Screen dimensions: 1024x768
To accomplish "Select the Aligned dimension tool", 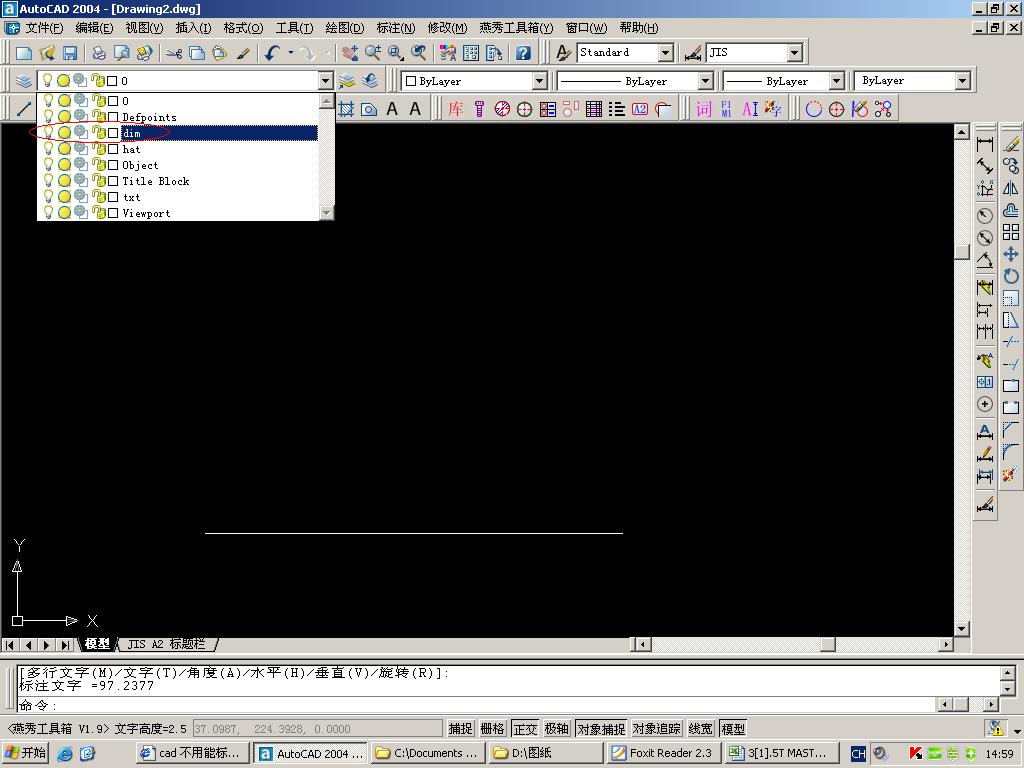I will (985, 167).
